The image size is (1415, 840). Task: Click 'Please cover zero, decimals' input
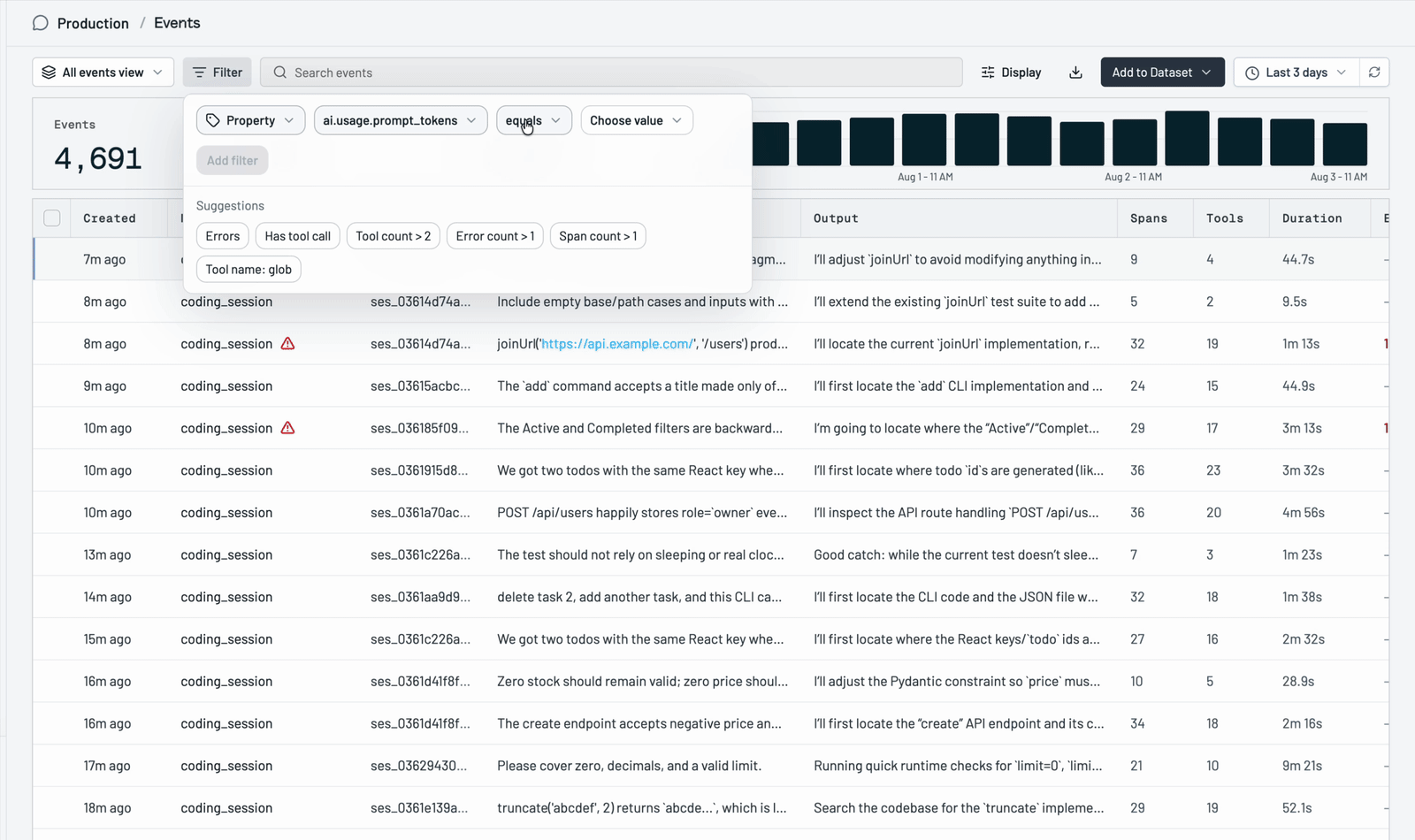click(x=629, y=766)
